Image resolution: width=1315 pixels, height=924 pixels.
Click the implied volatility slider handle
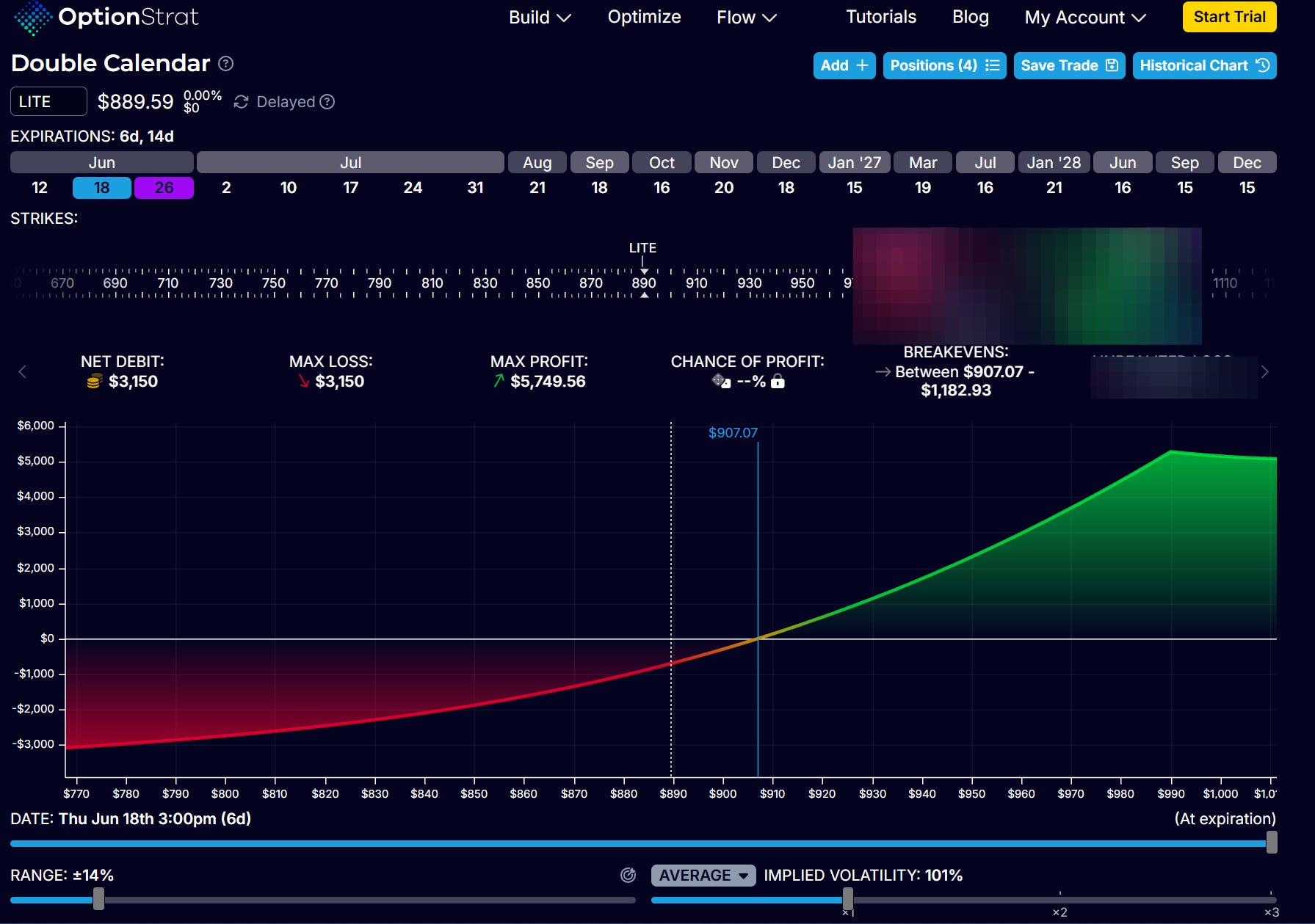(848, 899)
